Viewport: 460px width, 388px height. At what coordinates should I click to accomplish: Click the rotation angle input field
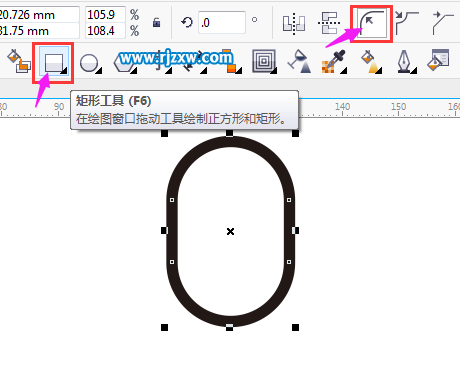222,22
